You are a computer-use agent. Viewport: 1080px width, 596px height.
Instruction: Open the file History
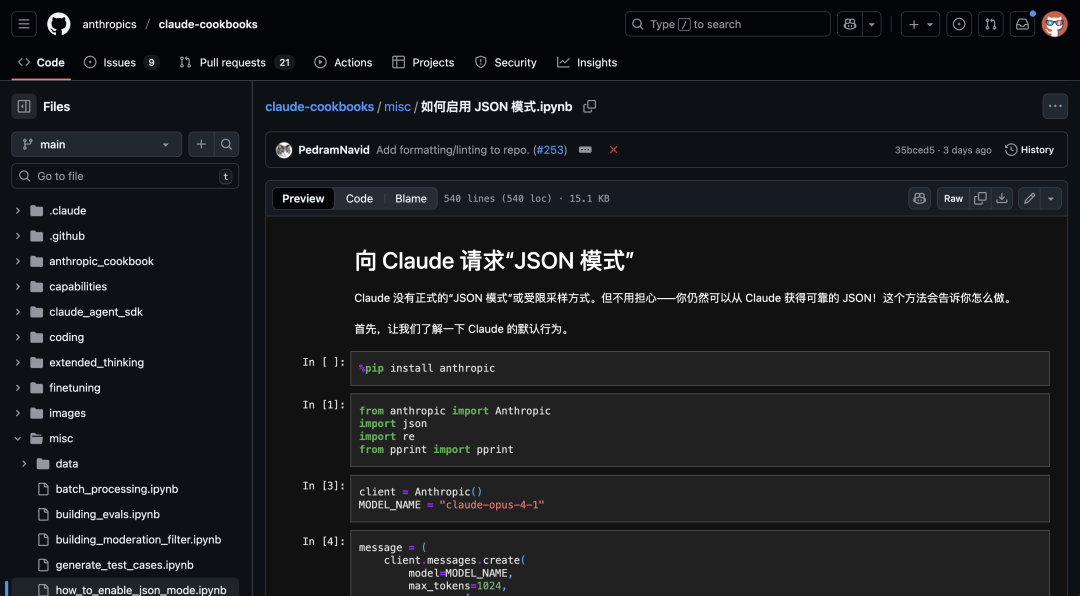1030,150
